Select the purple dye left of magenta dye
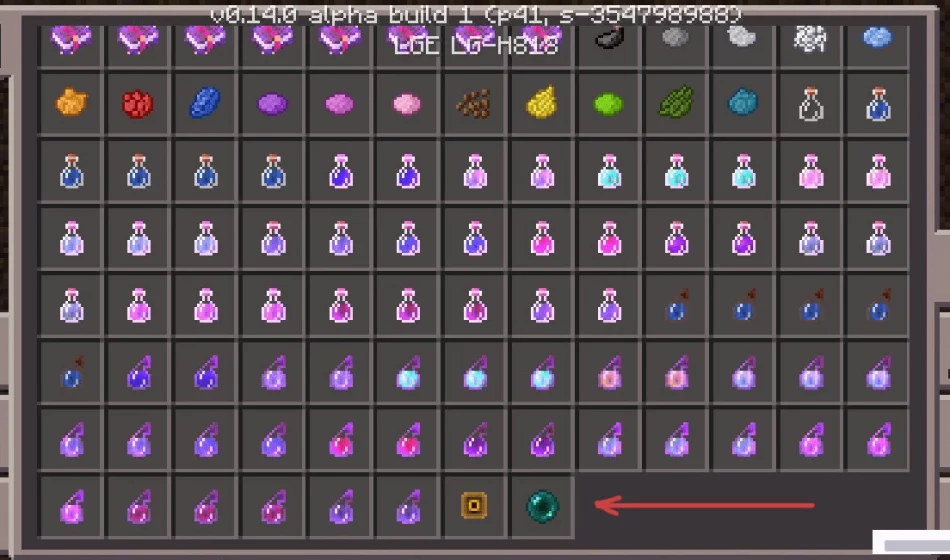This screenshot has height=560, width=950. click(273, 104)
